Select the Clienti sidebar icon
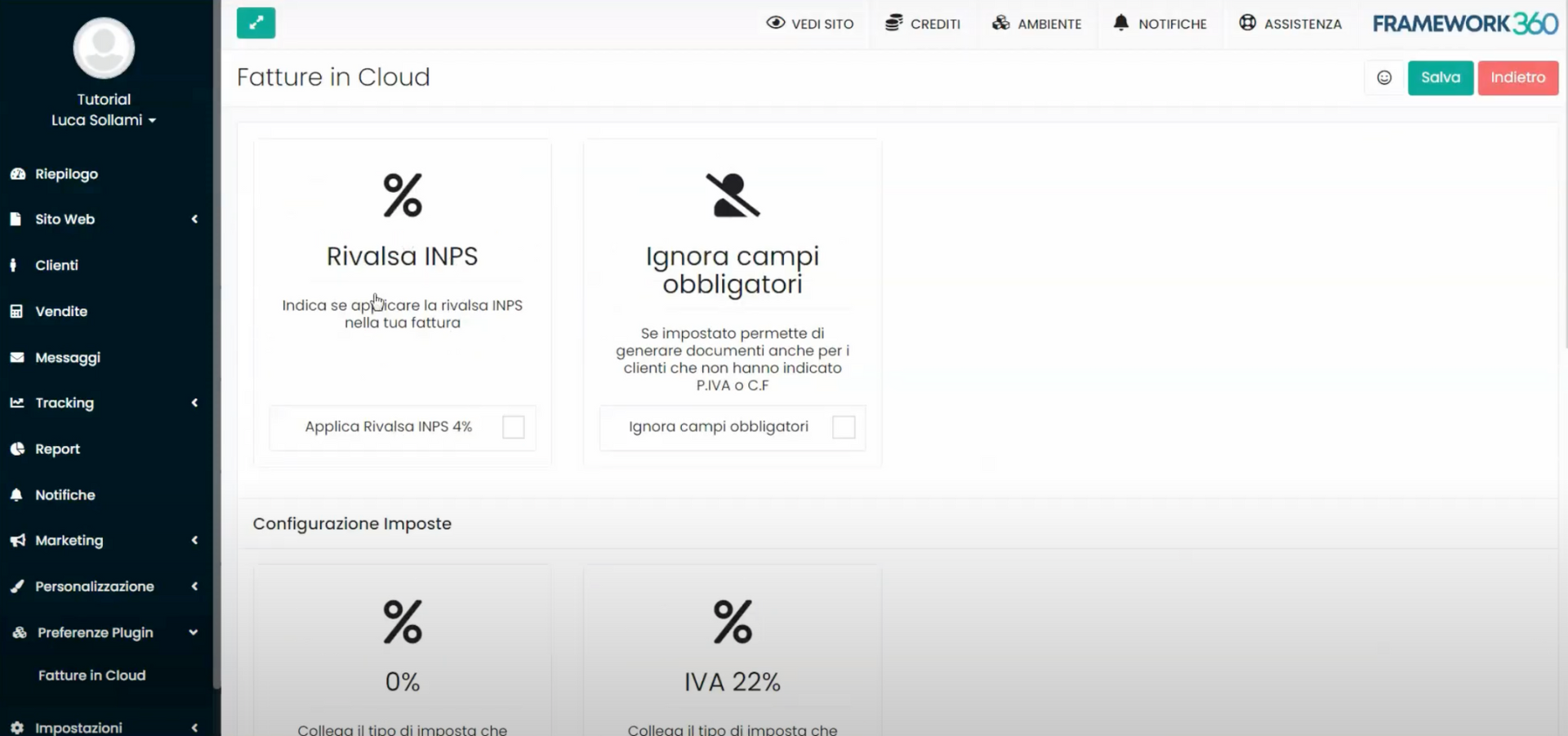Screen dimensions: 1568x736 pyautogui.click(x=17, y=265)
